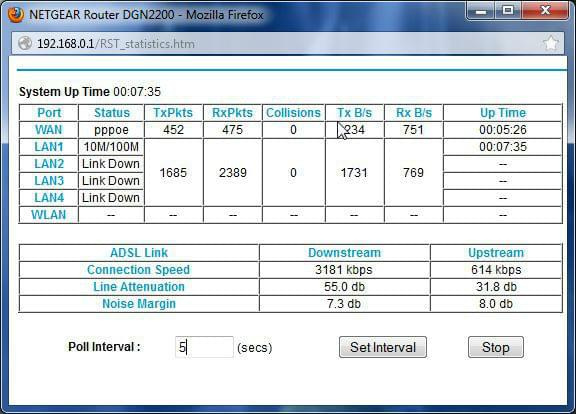Click the Connection Speed row label
The height and width of the screenshot is (414, 576).
[138, 270]
